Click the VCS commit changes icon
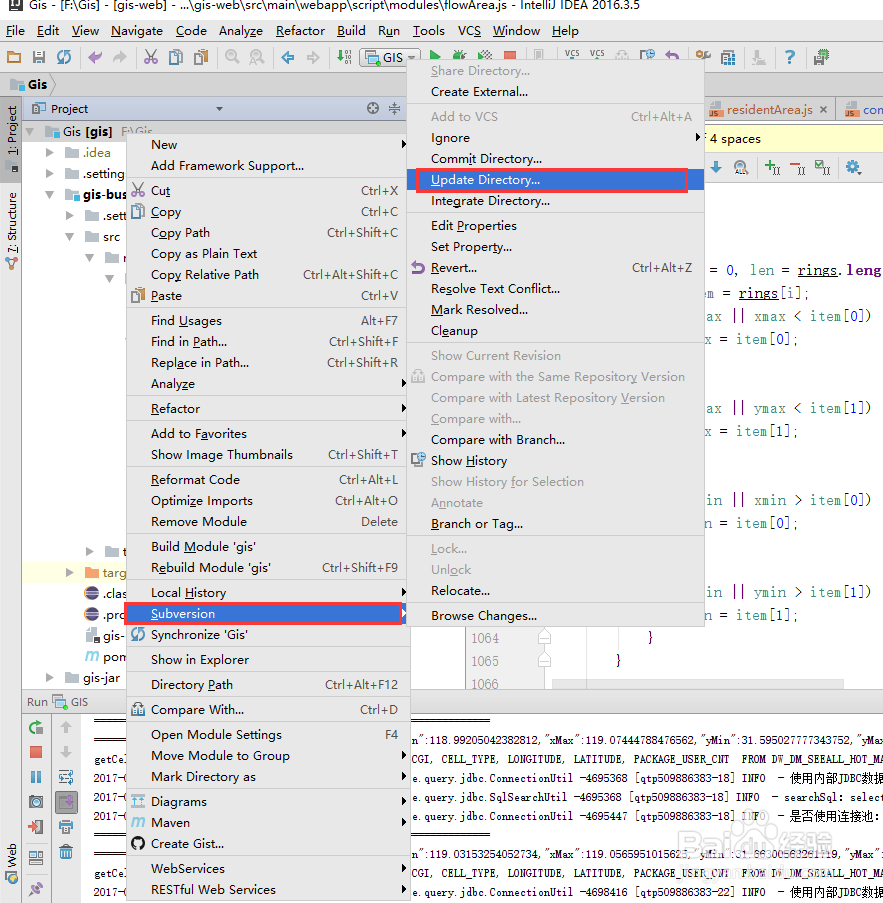Viewport: 883px width, 903px height. coord(597,55)
